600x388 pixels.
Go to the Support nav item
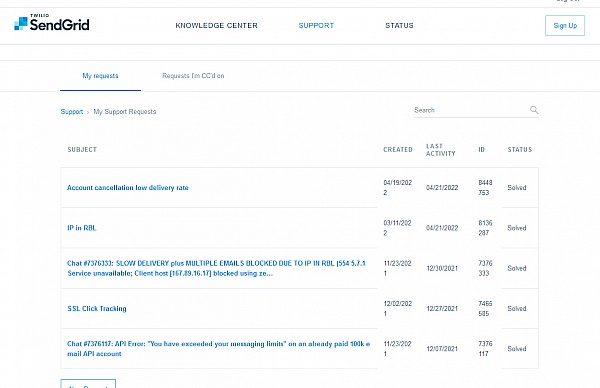tap(316, 26)
